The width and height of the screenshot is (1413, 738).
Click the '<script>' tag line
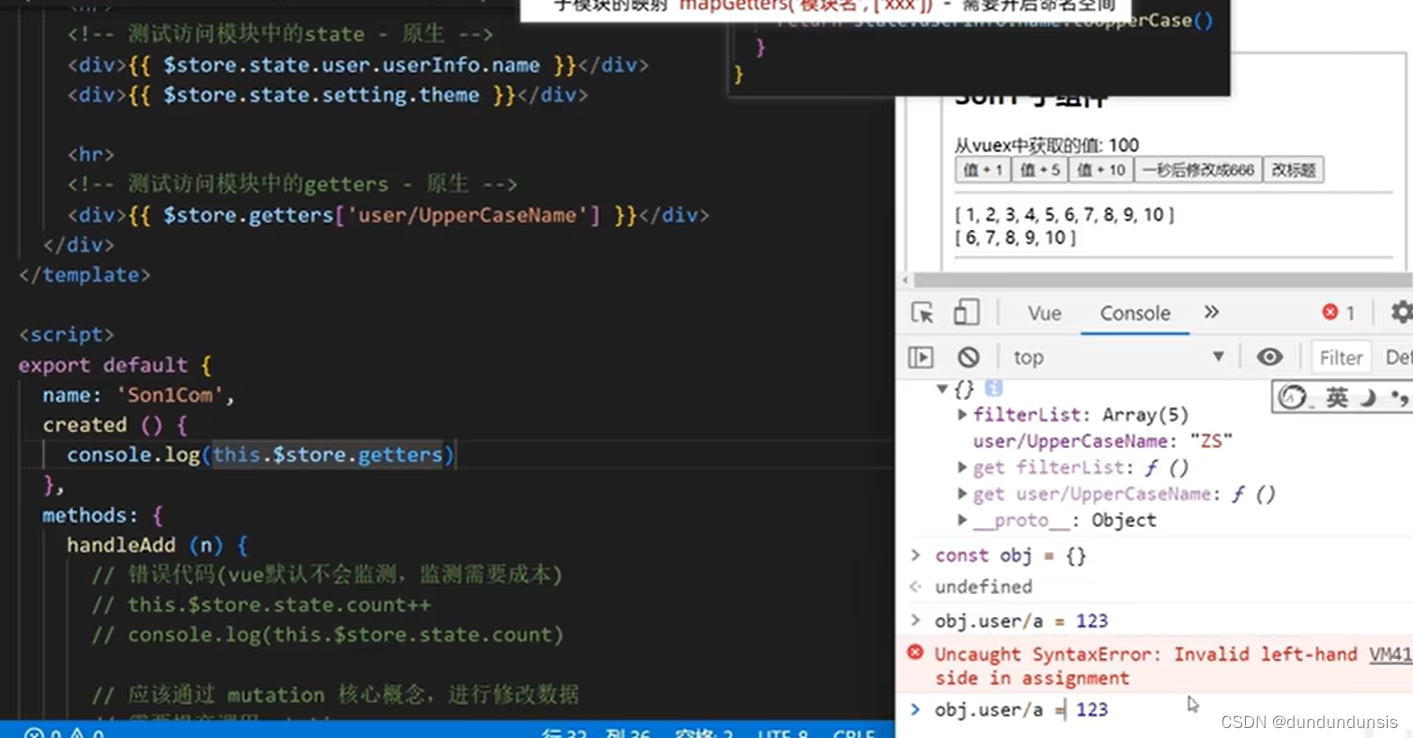pyautogui.click(x=66, y=334)
